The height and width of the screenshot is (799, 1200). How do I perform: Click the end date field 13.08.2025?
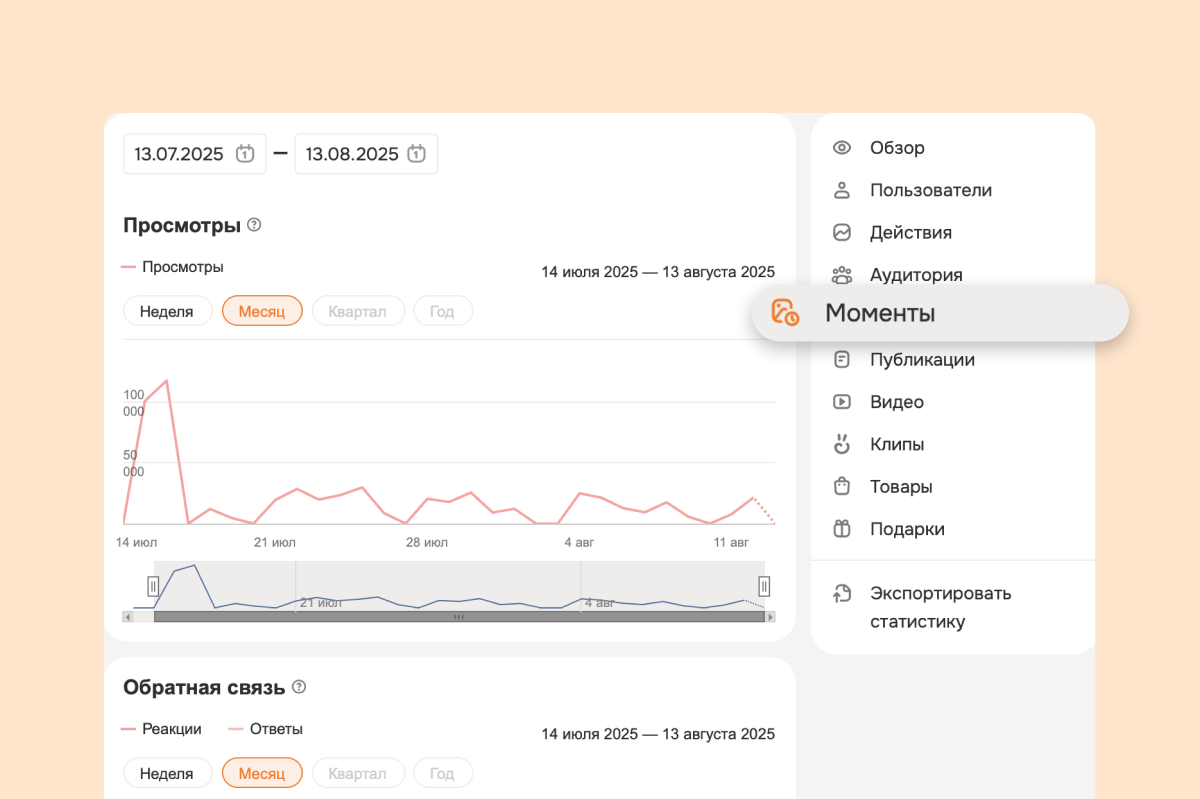point(366,154)
